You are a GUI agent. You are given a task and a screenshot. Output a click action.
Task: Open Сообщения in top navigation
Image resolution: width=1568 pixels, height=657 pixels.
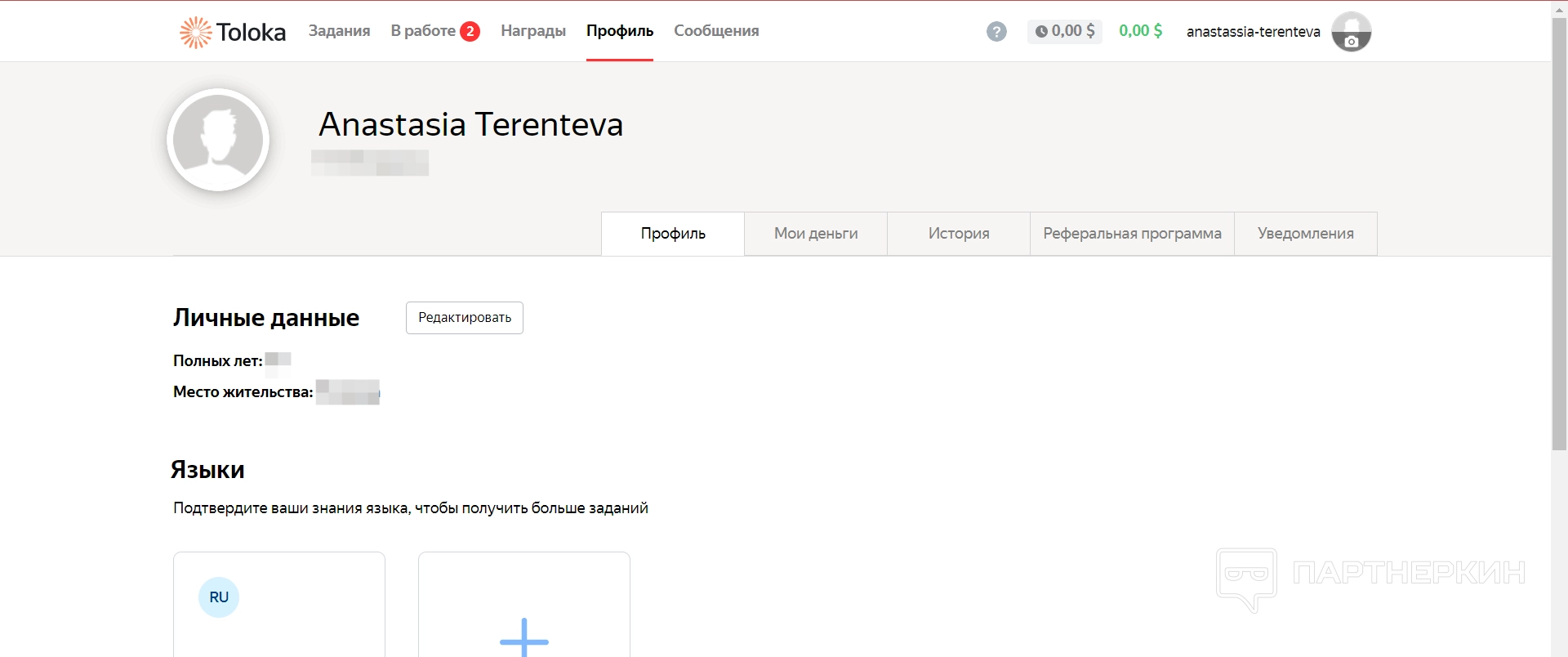(716, 31)
